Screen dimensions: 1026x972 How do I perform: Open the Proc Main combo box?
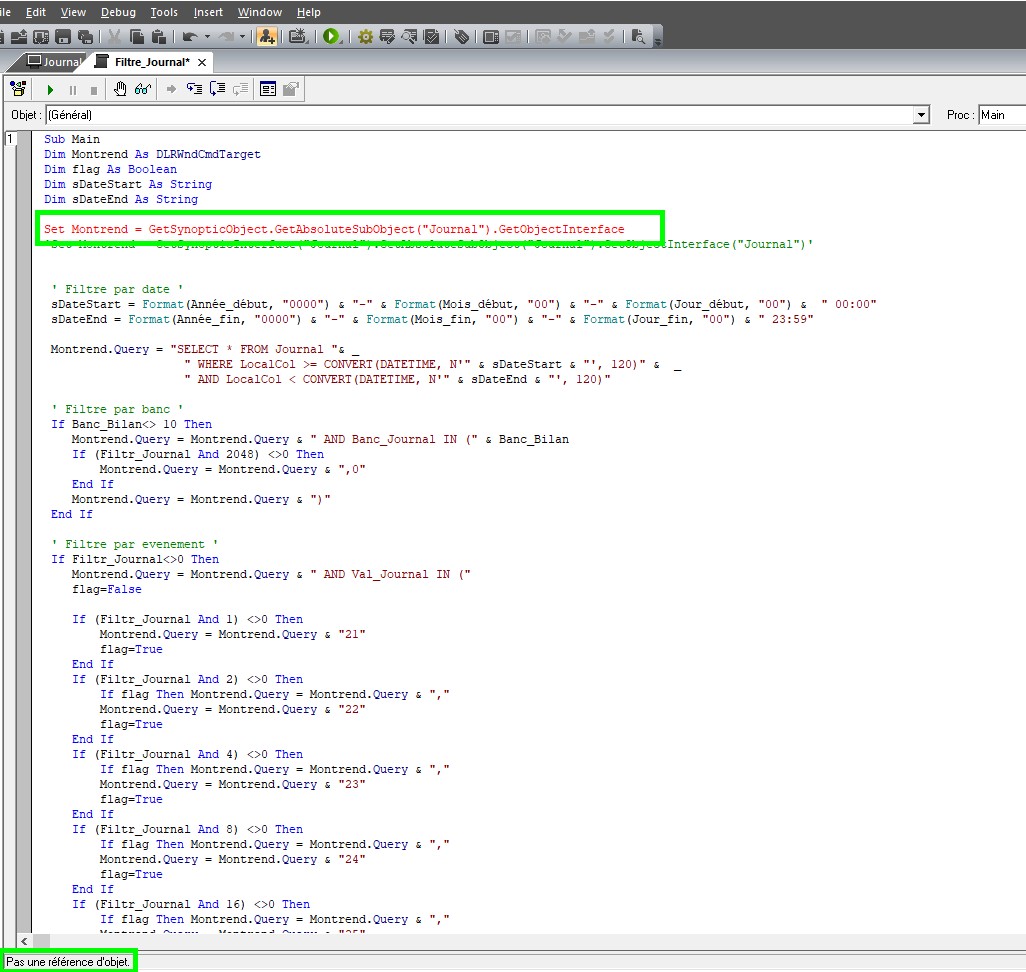tap(1001, 115)
